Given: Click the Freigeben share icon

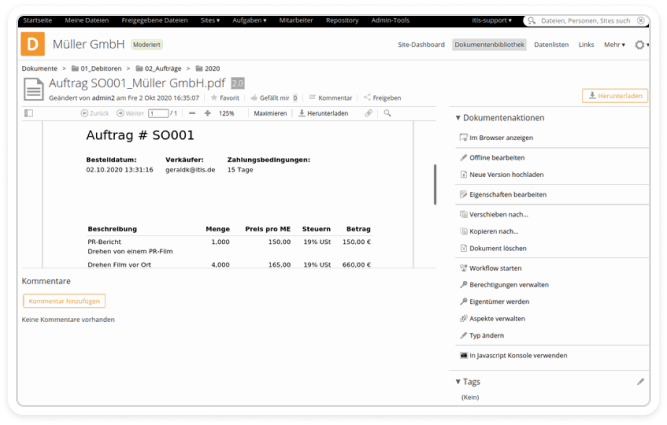Looking at the screenshot, I should pos(368,98).
